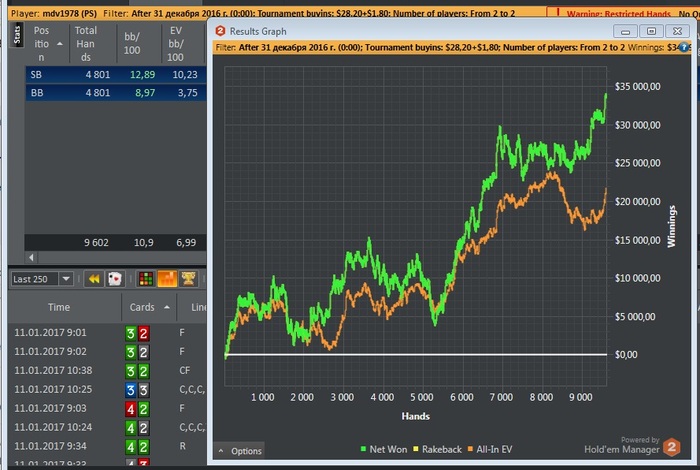Image resolution: width=700 pixels, height=470 pixels.
Task: Click the 4-2 card icons in the 10:24 row
Action: [137, 428]
